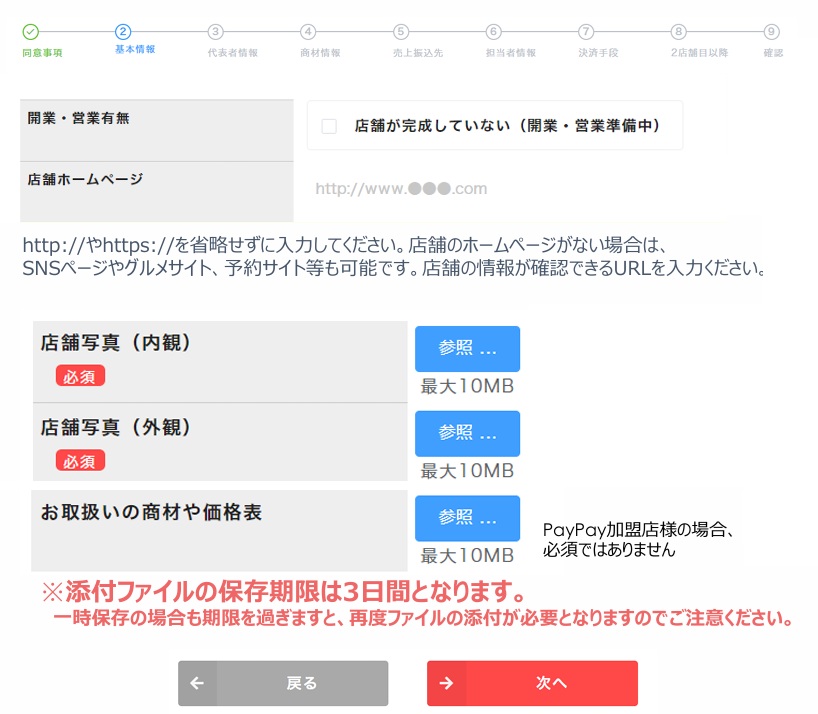Click the 必須 badge under 店舗写真（外観）

[x=80, y=461]
